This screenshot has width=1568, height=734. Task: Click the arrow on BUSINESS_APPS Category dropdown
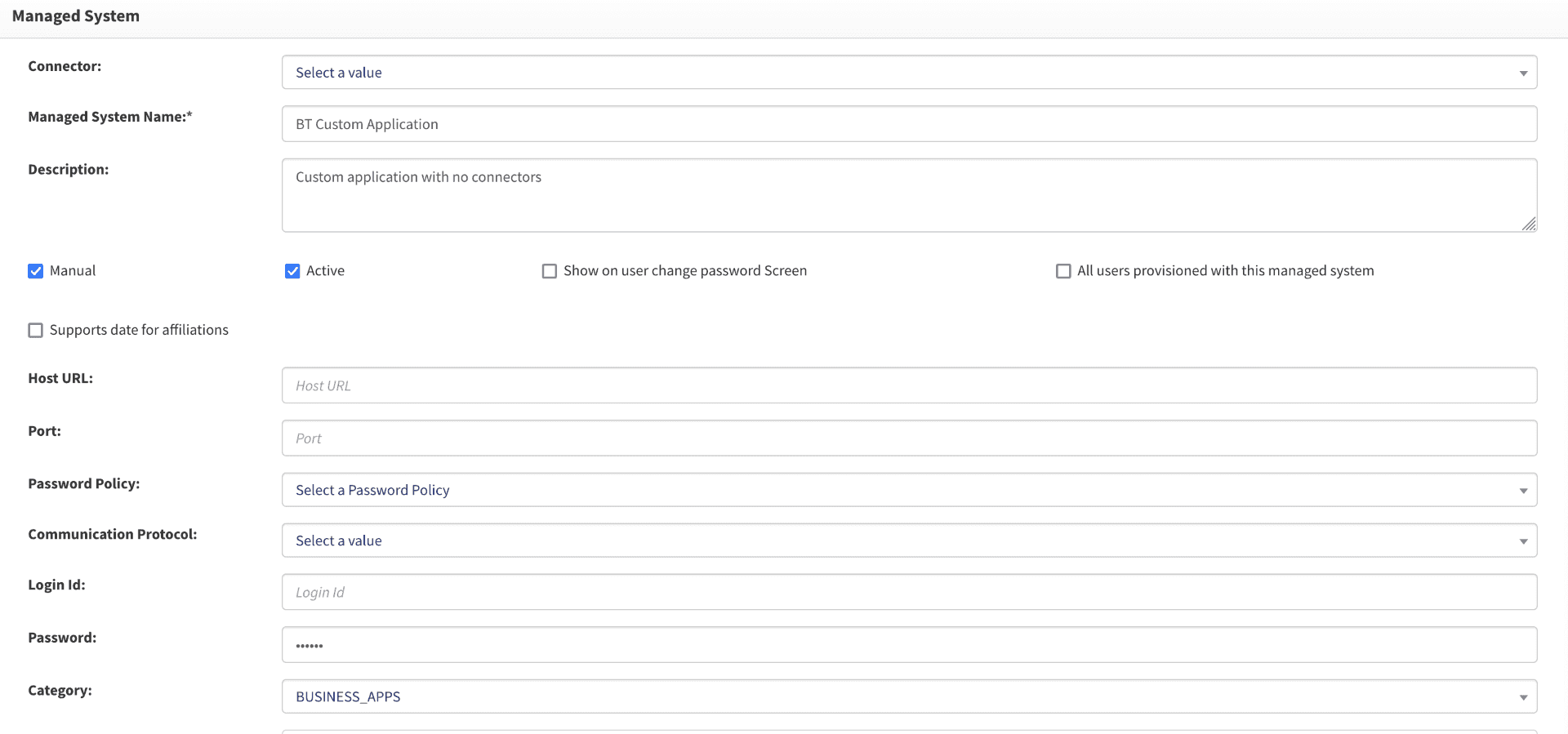tap(1523, 697)
